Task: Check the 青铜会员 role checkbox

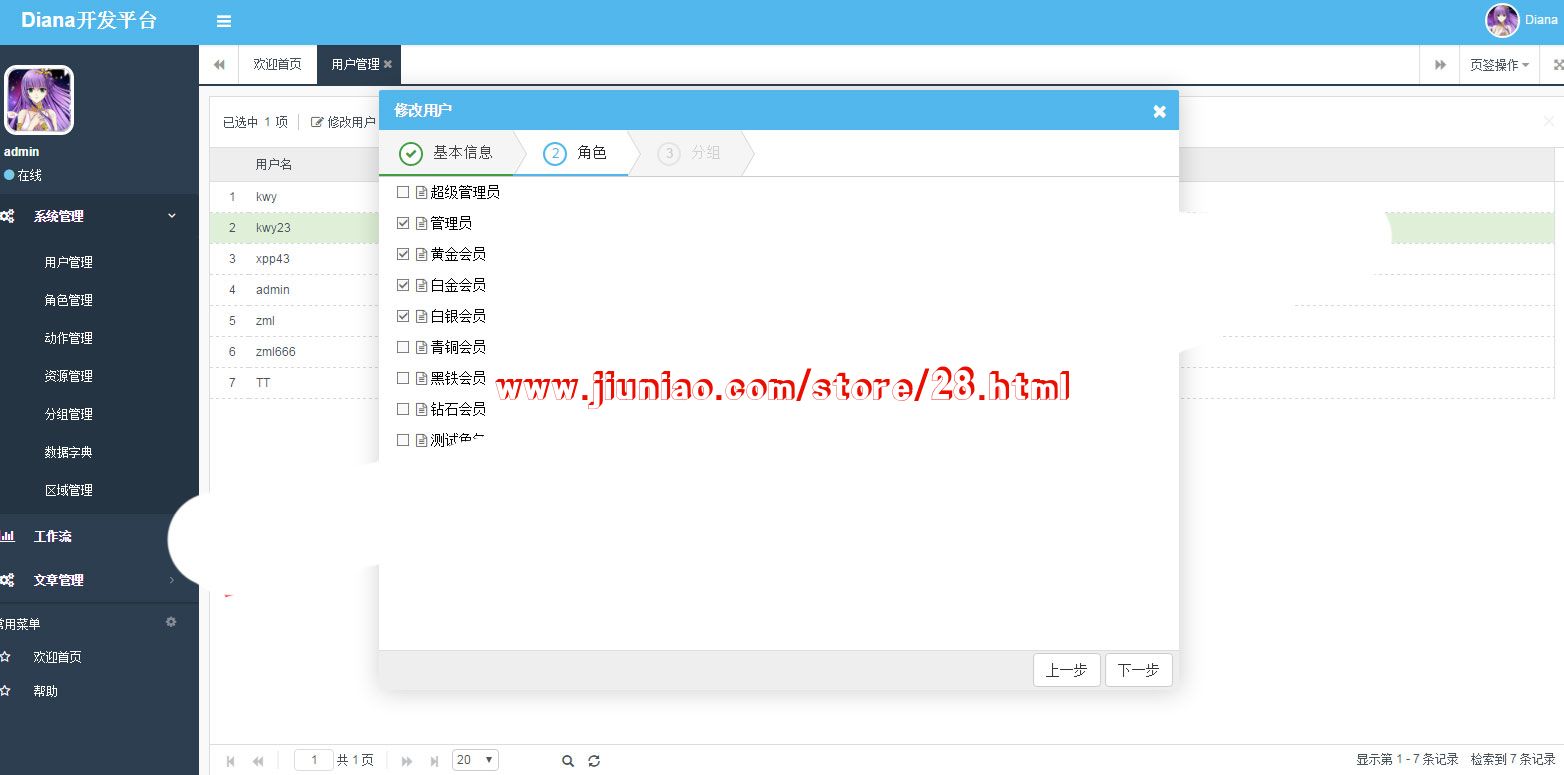Action: pyautogui.click(x=403, y=347)
